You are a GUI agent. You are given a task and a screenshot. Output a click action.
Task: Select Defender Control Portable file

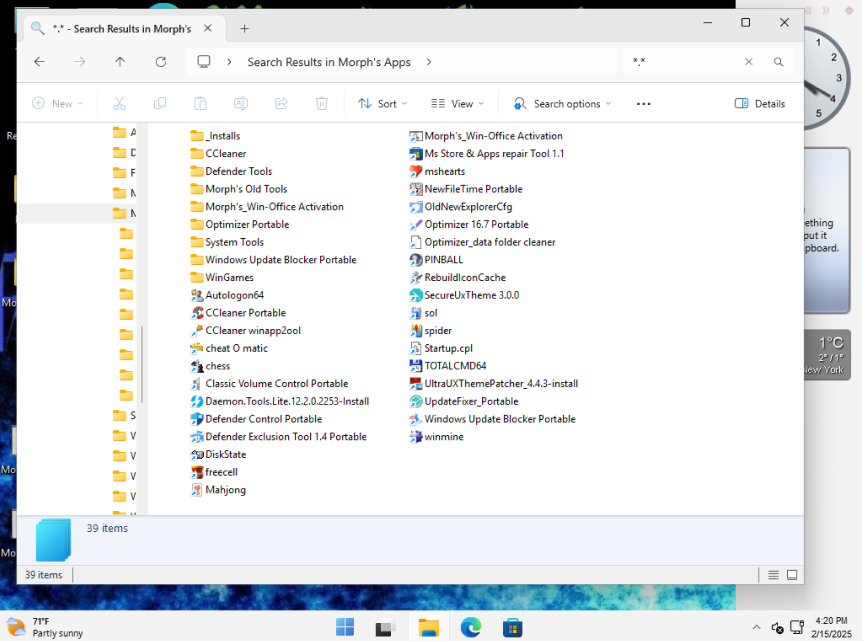(x=256, y=419)
